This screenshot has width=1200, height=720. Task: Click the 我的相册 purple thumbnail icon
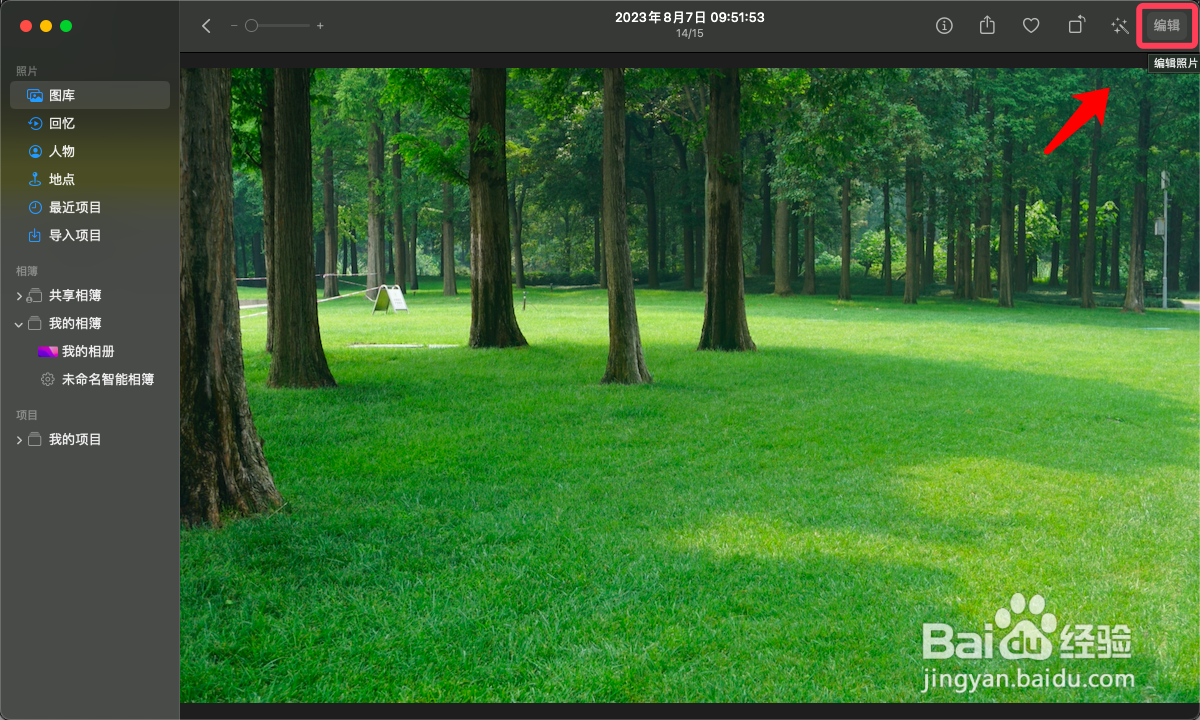[x=48, y=352]
